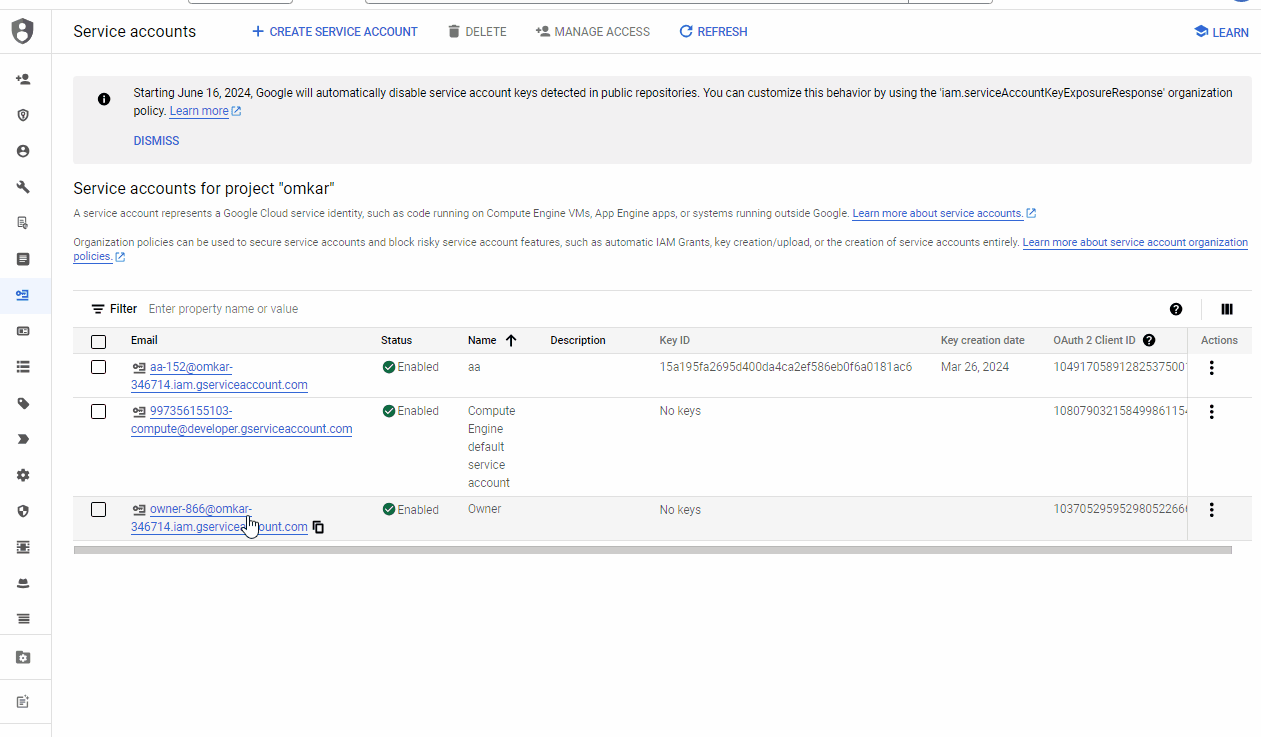Dismiss the banner with DISMISS

(156, 141)
